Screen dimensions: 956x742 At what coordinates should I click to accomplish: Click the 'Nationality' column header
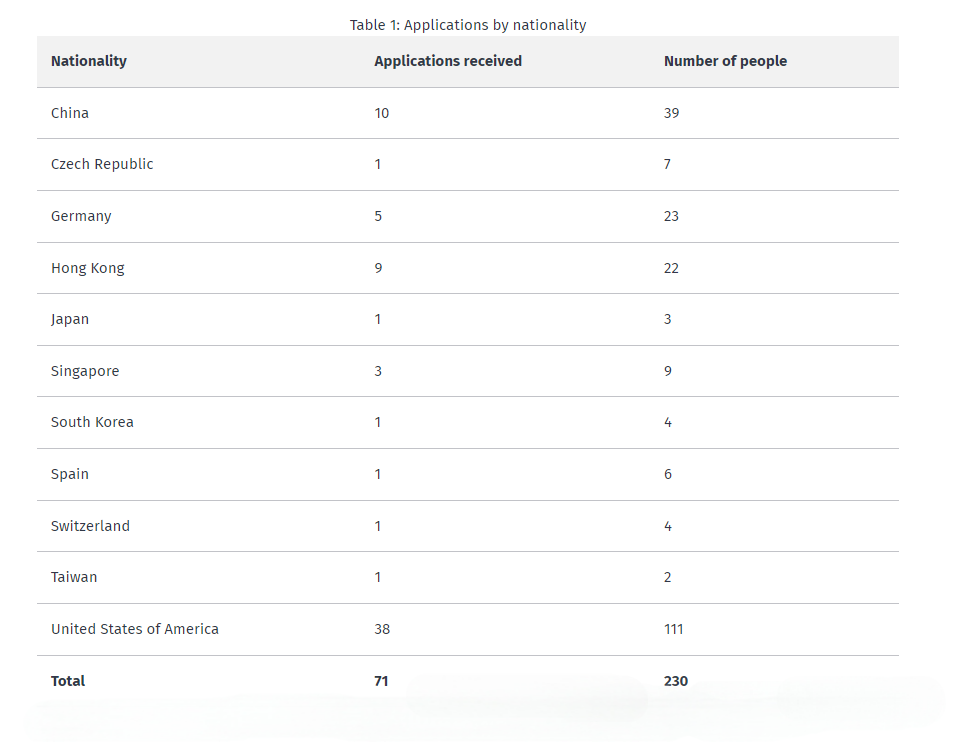coord(89,61)
